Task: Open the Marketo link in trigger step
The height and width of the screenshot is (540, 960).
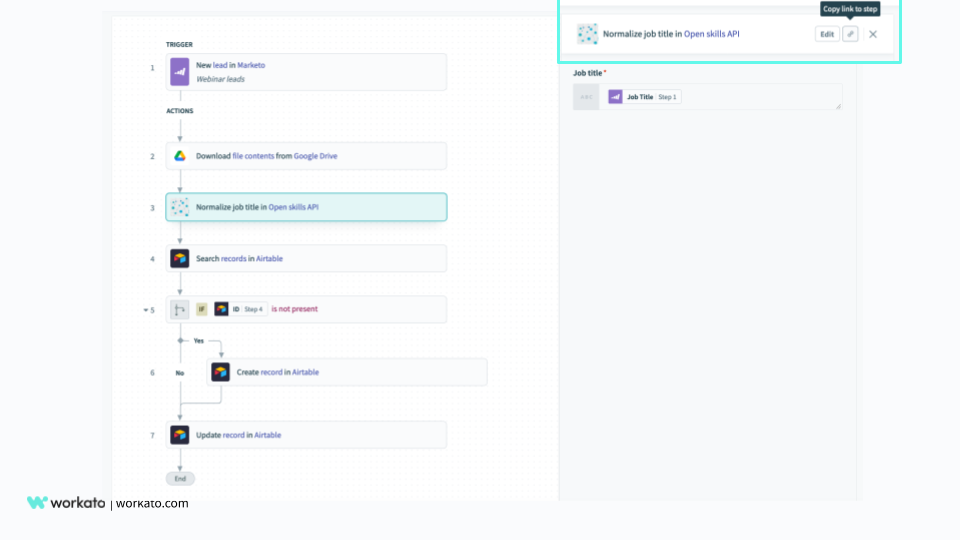Action: [251, 65]
